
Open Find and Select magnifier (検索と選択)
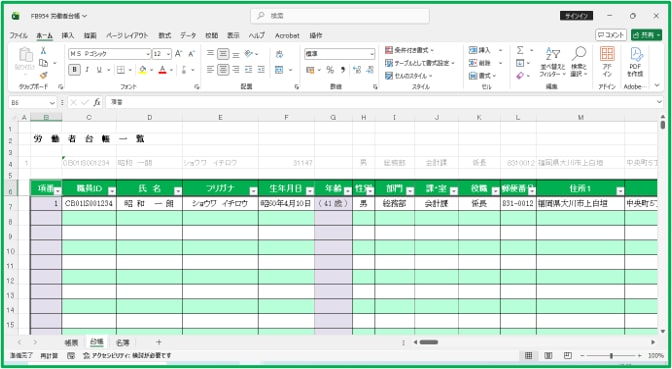[579, 62]
